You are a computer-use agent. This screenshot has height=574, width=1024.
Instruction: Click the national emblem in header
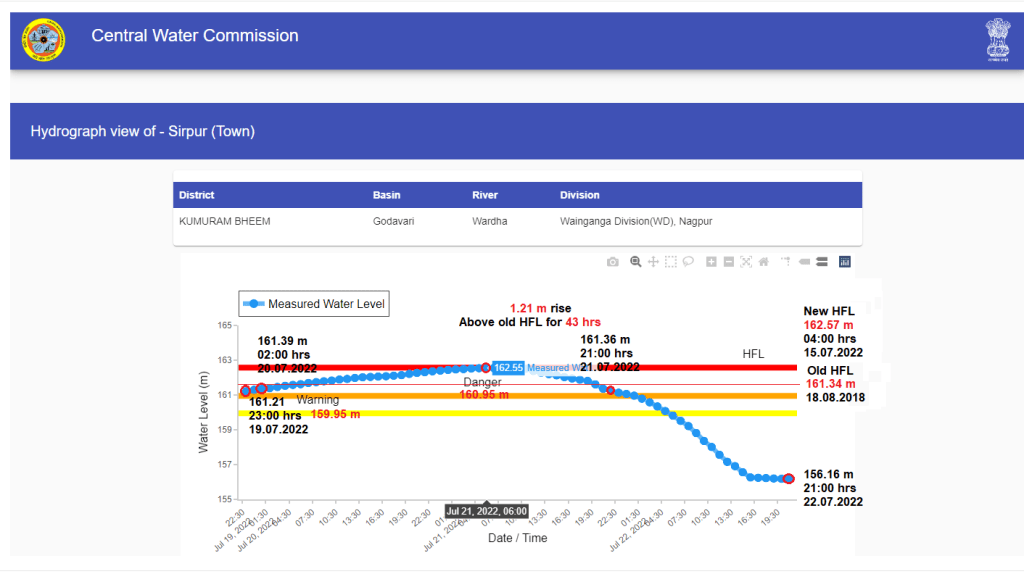997,40
